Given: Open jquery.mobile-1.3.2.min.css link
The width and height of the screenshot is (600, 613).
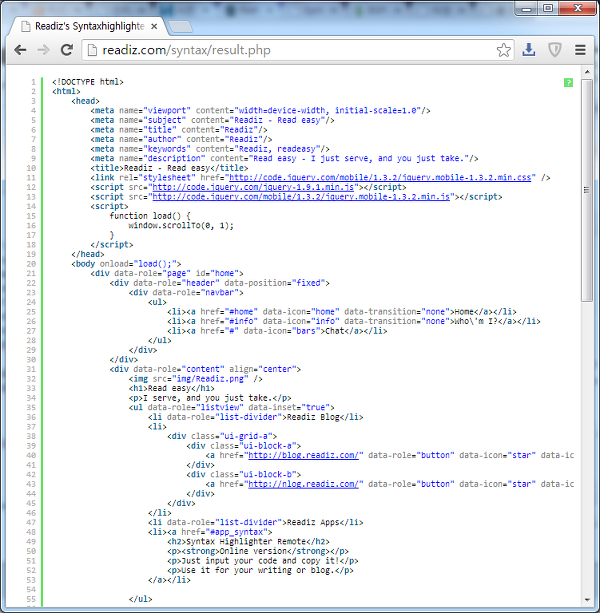Looking at the screenshot, I should [380, 177].
